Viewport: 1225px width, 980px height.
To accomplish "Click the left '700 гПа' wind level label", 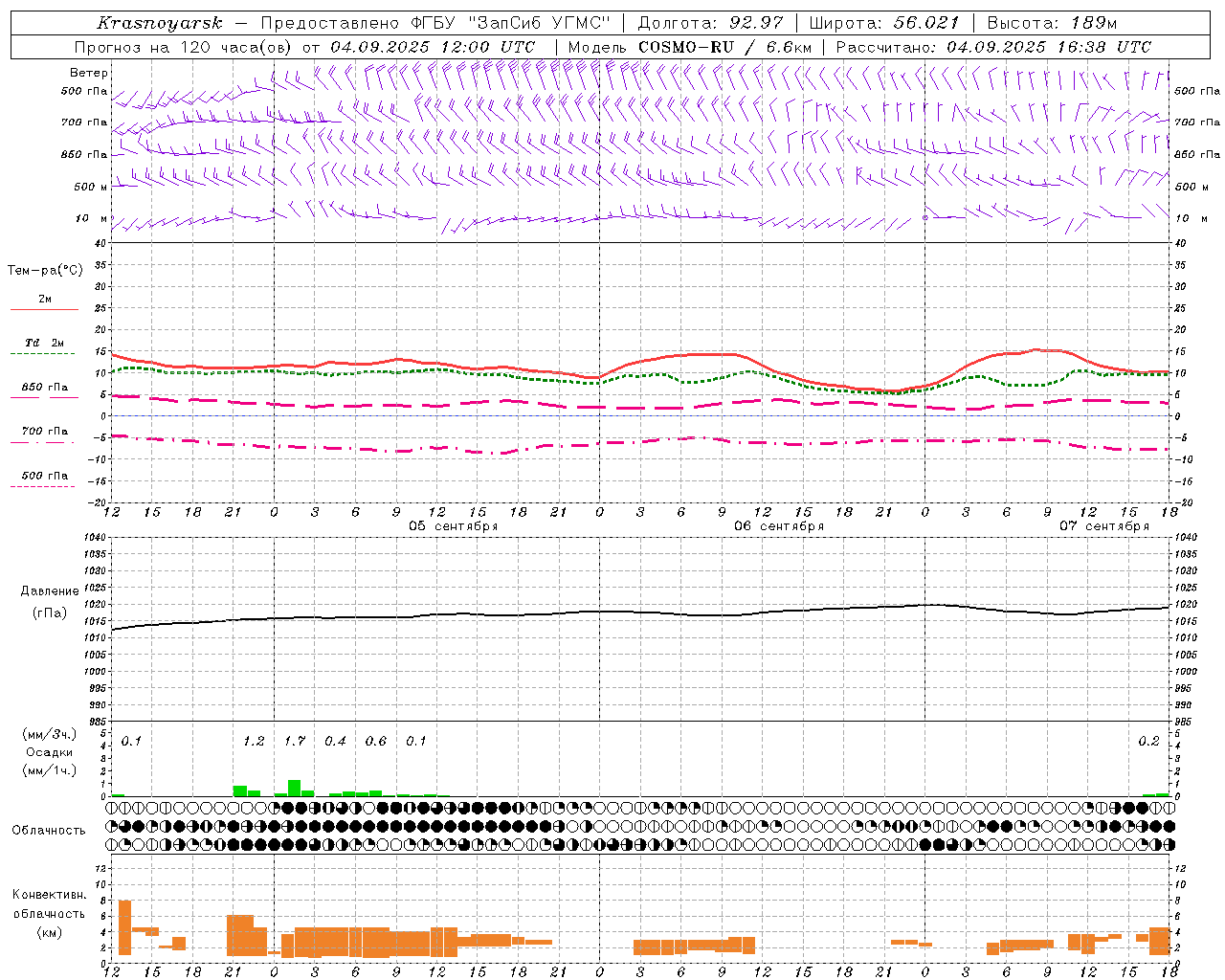I will 84,122.
